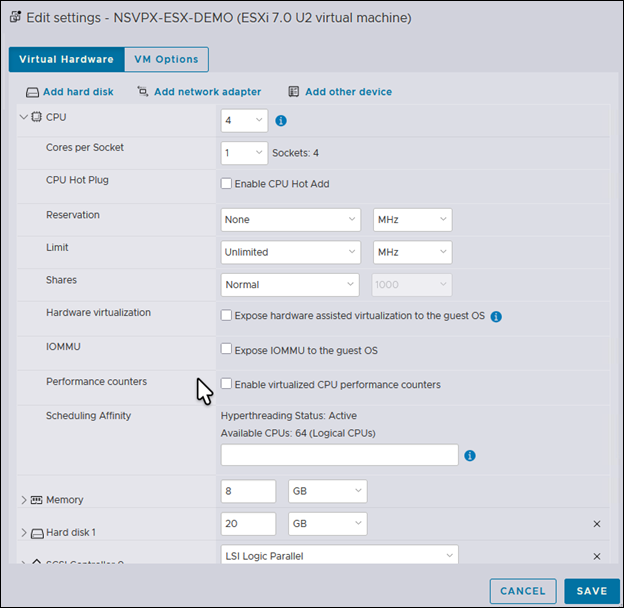Screen dimensions: 624x608
Task: Open the CPU Shares level dropdown
Action: pos(290,285)
